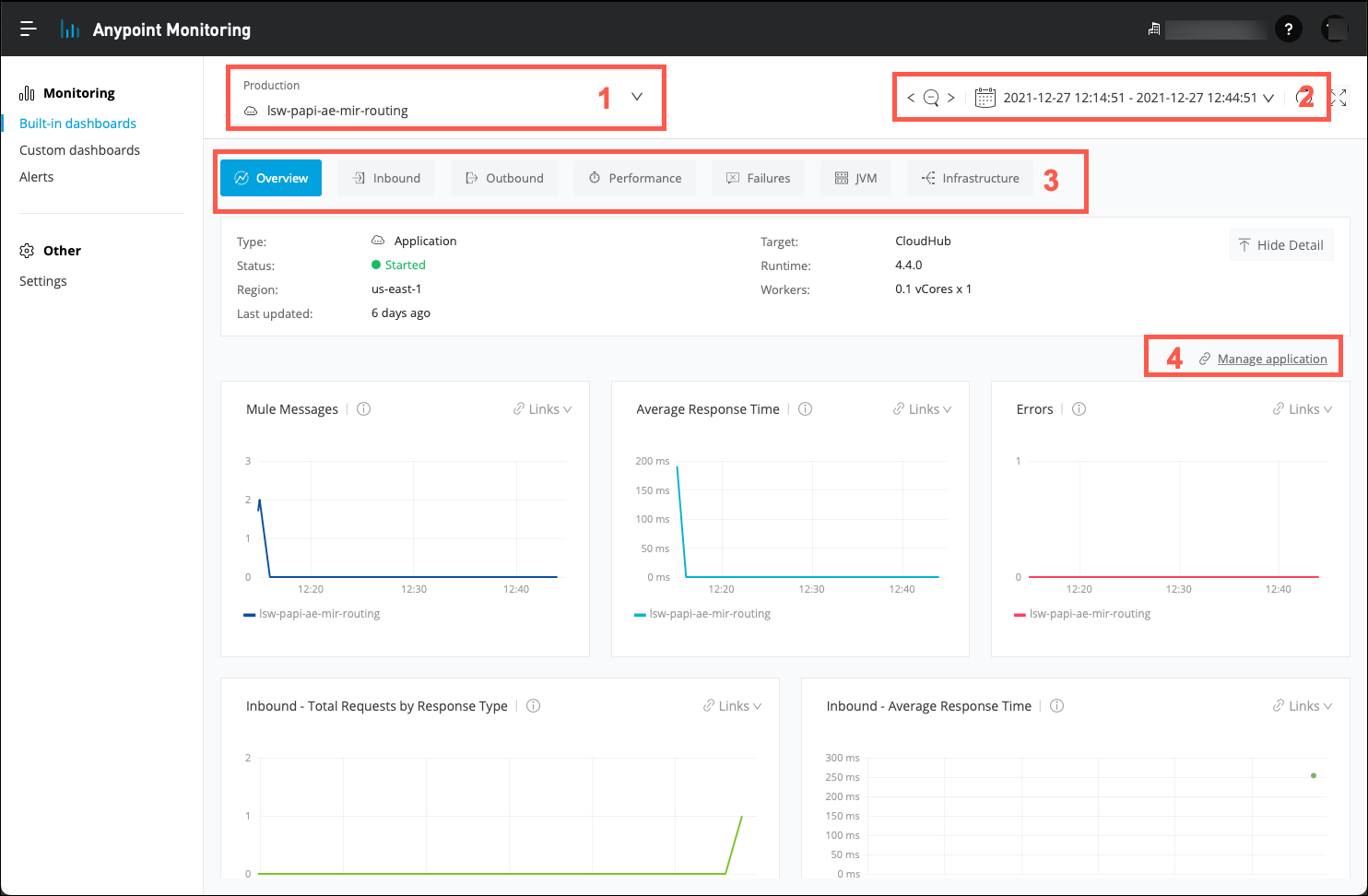The height and width of the screenshot is (896, 1368).
Task: Click the us-east-1 region value
Action: (x=396, y=289)
